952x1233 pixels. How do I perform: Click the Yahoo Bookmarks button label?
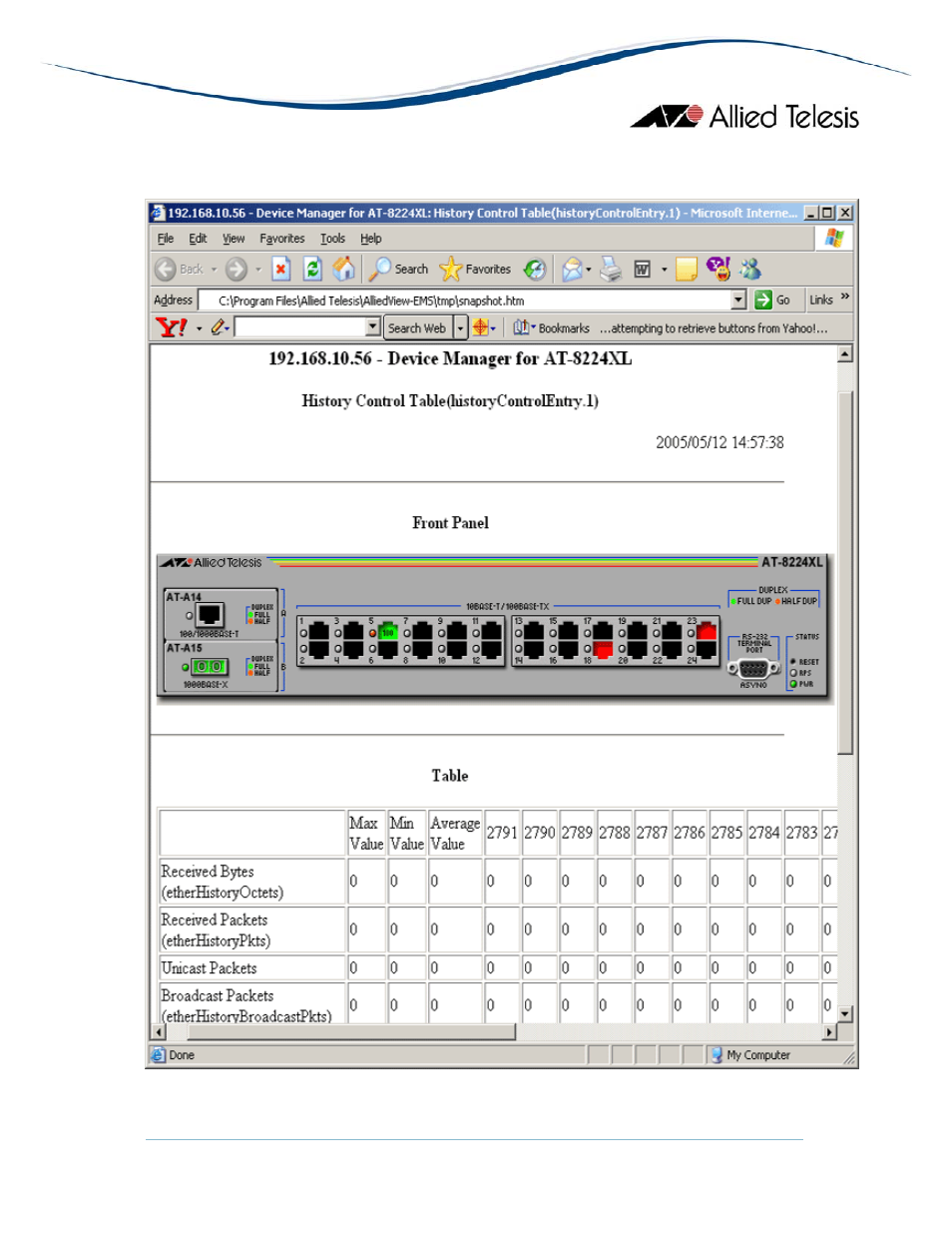tap(564, 328)
